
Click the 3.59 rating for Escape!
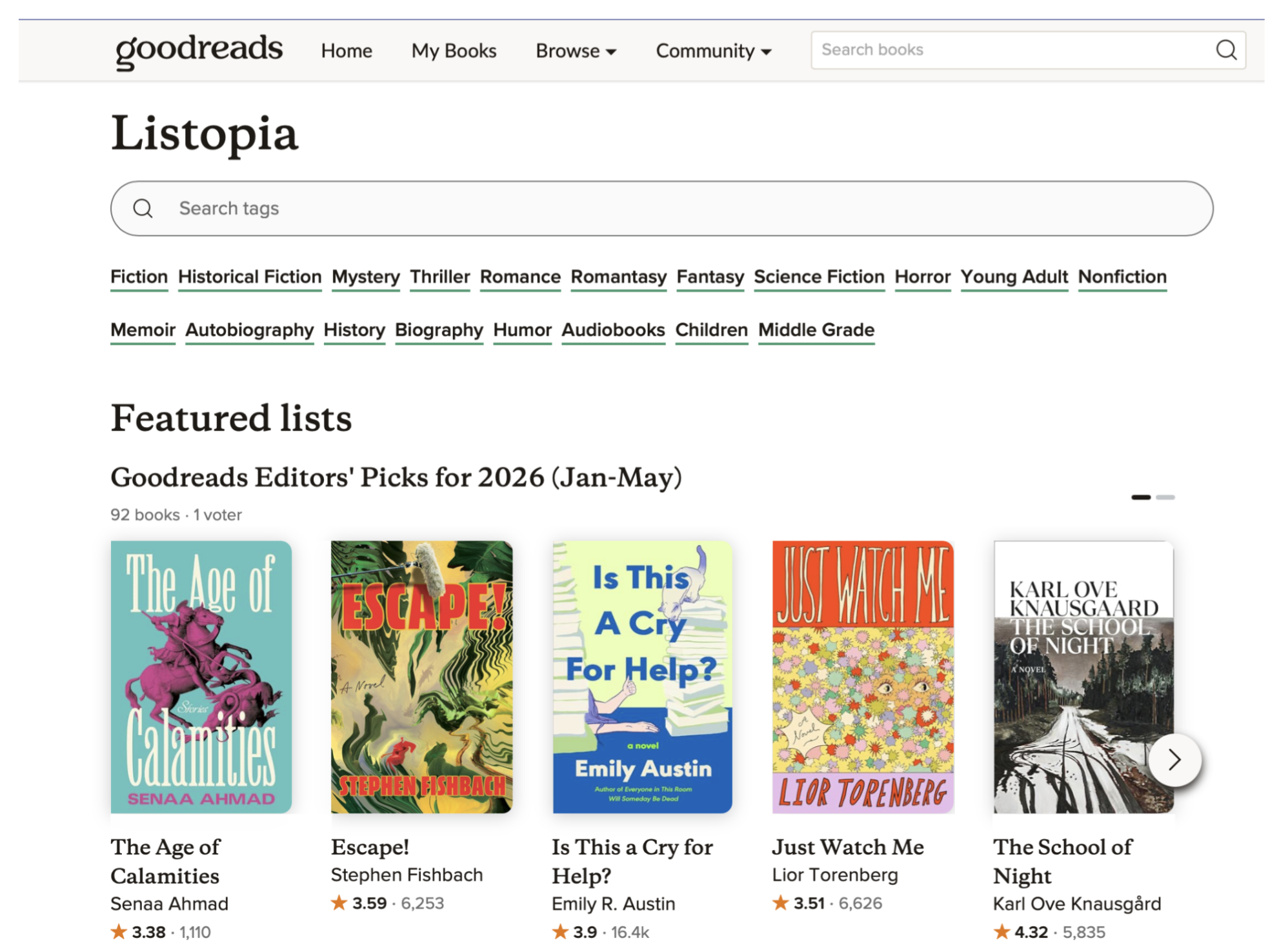point(369,903)
